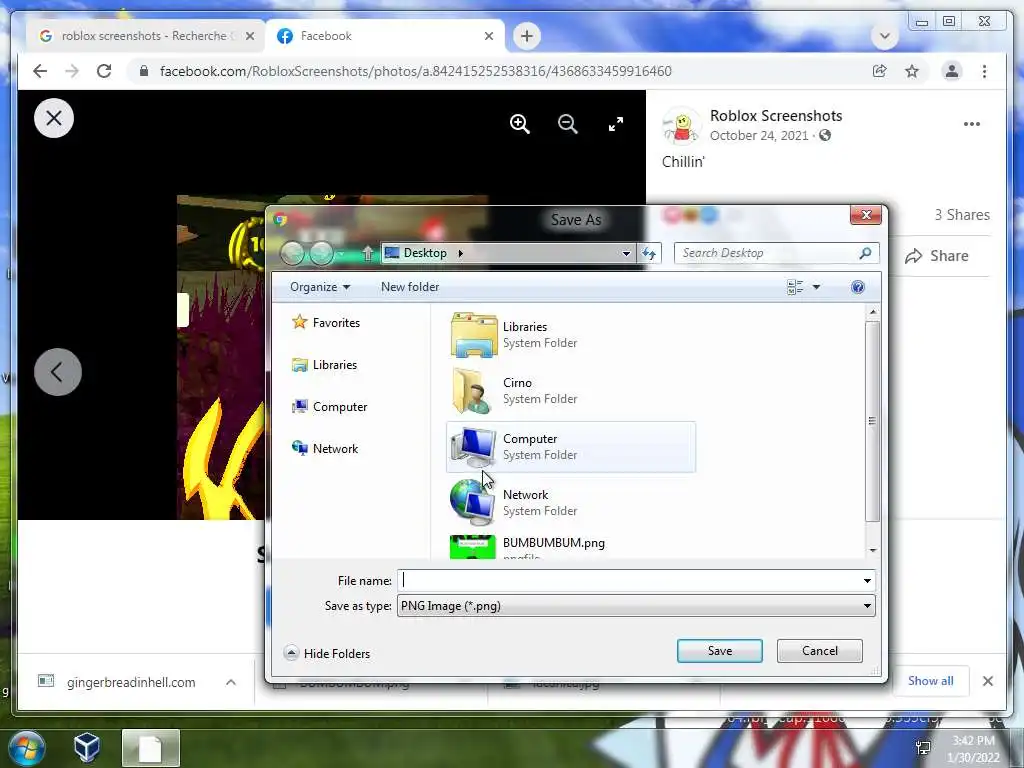Open Chrome three-dot menu
Image resolution: width=1024 pixels, height=768 pixels.
984,71
